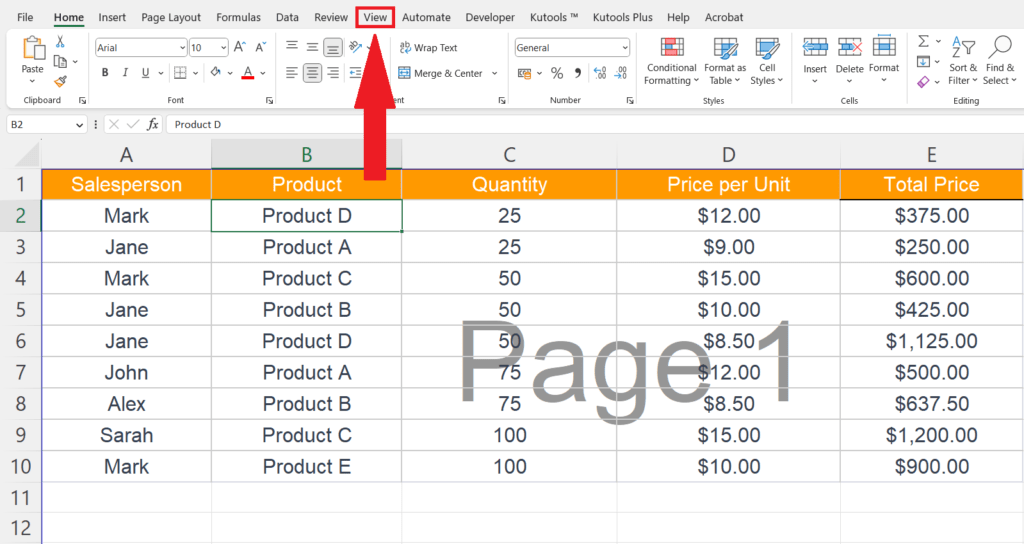Activate the Format Painter brush
The height and width of the screenshot is (544, 1024).
[x=60, y=81]
